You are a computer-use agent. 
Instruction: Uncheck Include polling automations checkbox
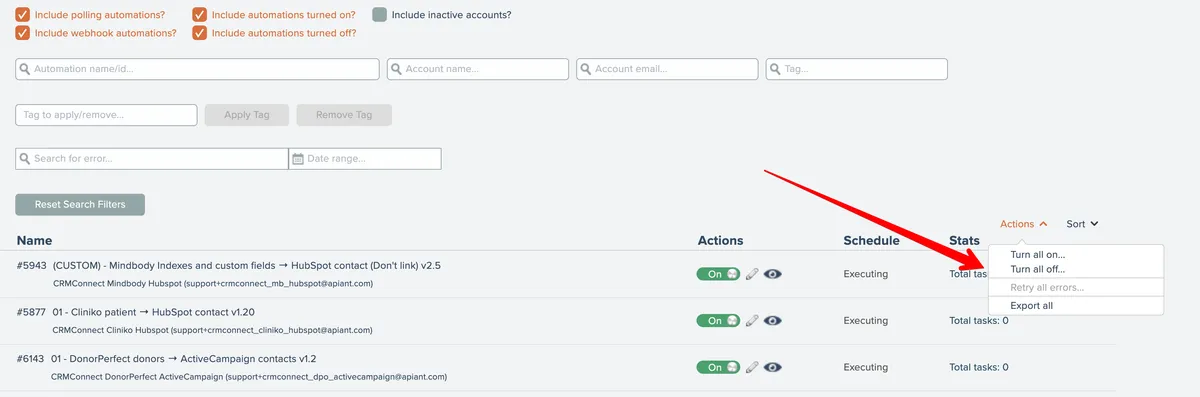(x=23, y=15)
